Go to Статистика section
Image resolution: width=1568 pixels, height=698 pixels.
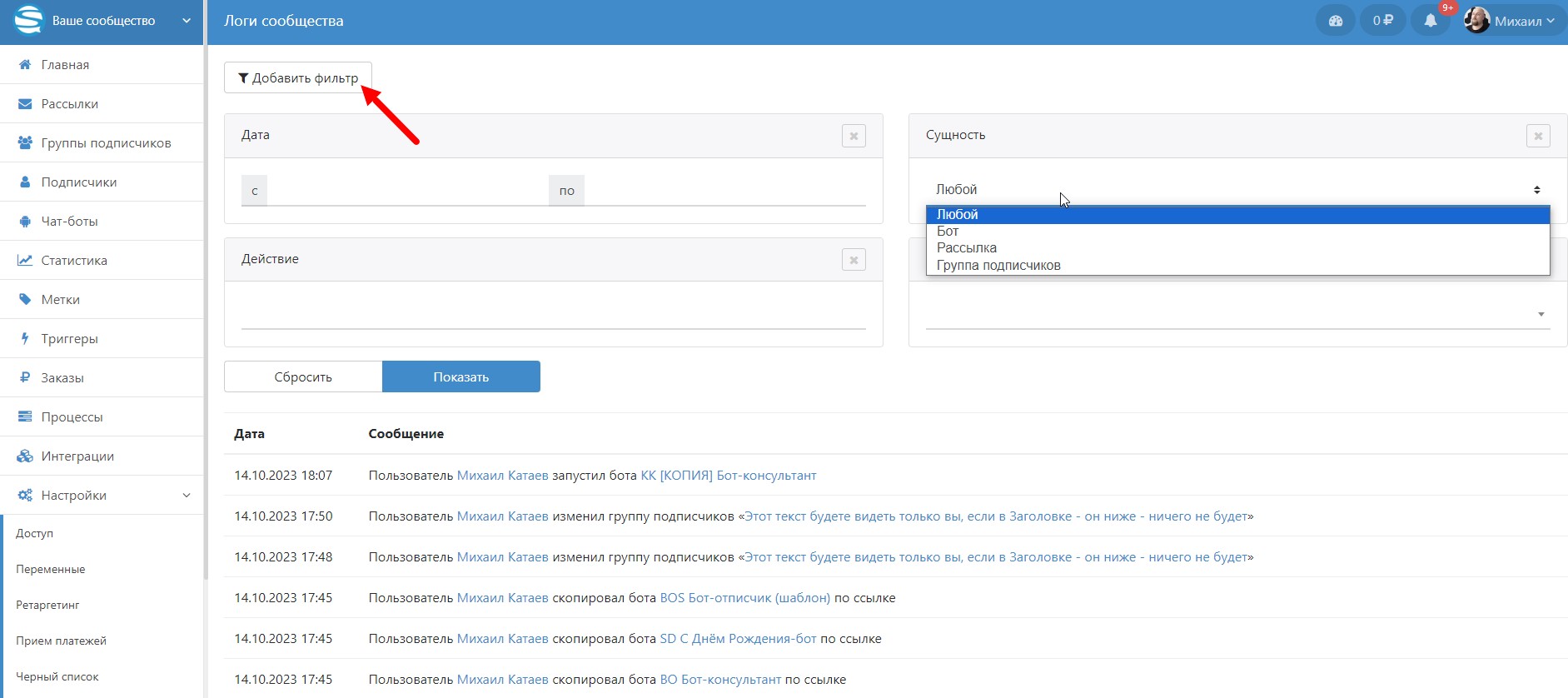pyautogui.click(x=74, y=261)
